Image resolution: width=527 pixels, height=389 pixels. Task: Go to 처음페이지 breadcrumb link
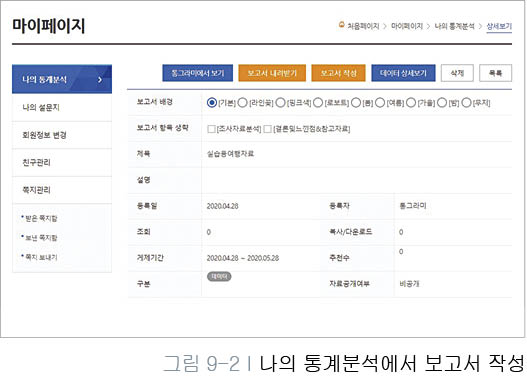363,26
